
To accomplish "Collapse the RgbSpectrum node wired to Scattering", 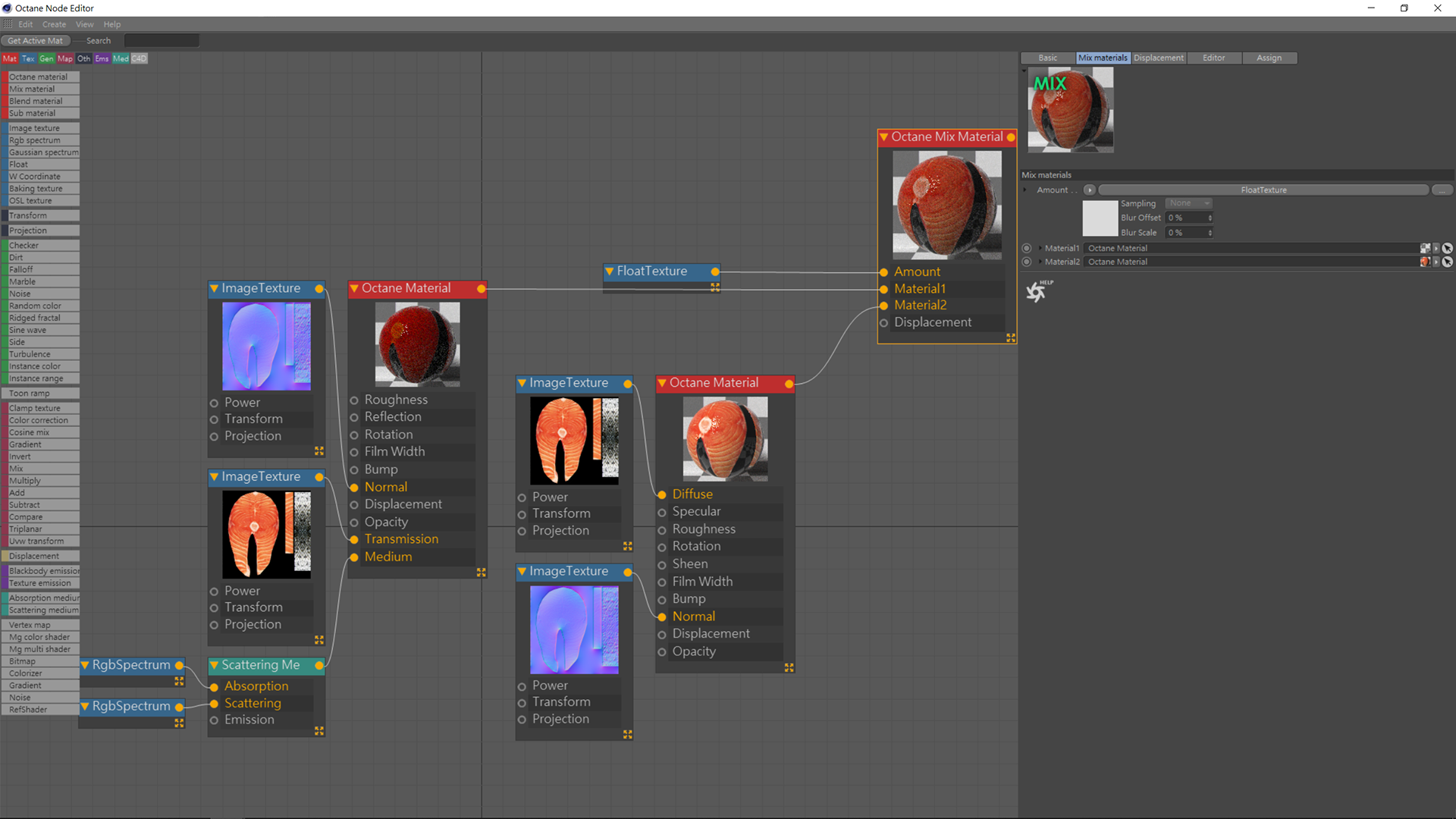I will pyautogui.click(x=85, y=707).
